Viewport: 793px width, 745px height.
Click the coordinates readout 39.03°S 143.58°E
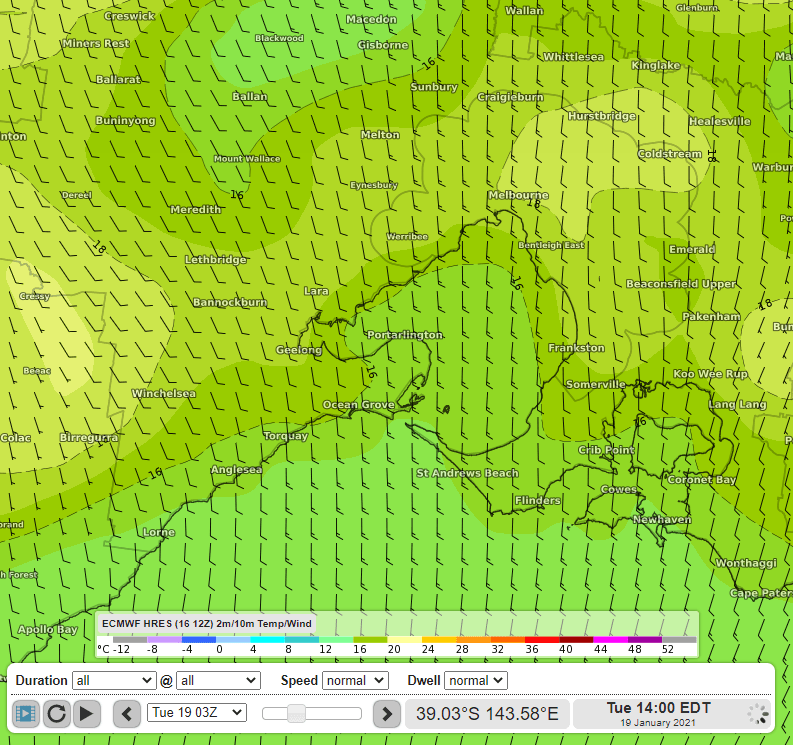coord(487,714)
